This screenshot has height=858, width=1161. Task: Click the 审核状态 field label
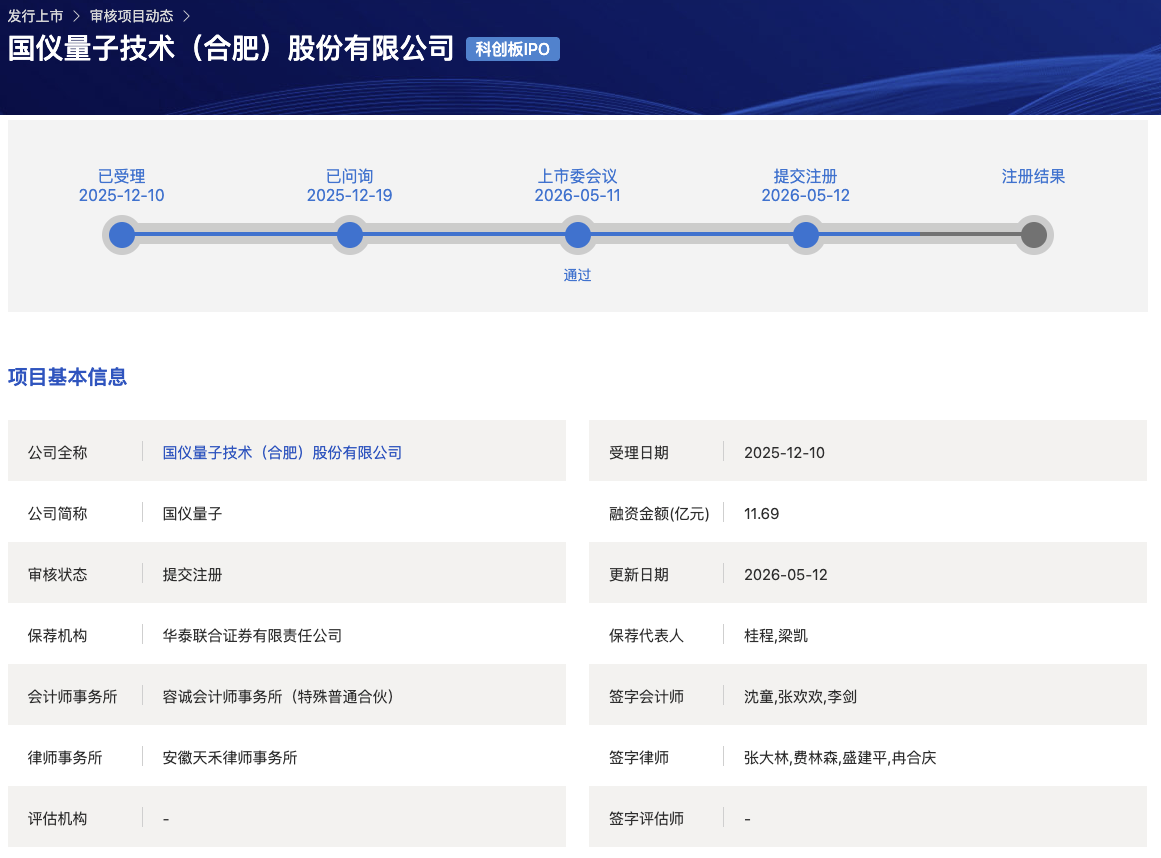[58, 574]
